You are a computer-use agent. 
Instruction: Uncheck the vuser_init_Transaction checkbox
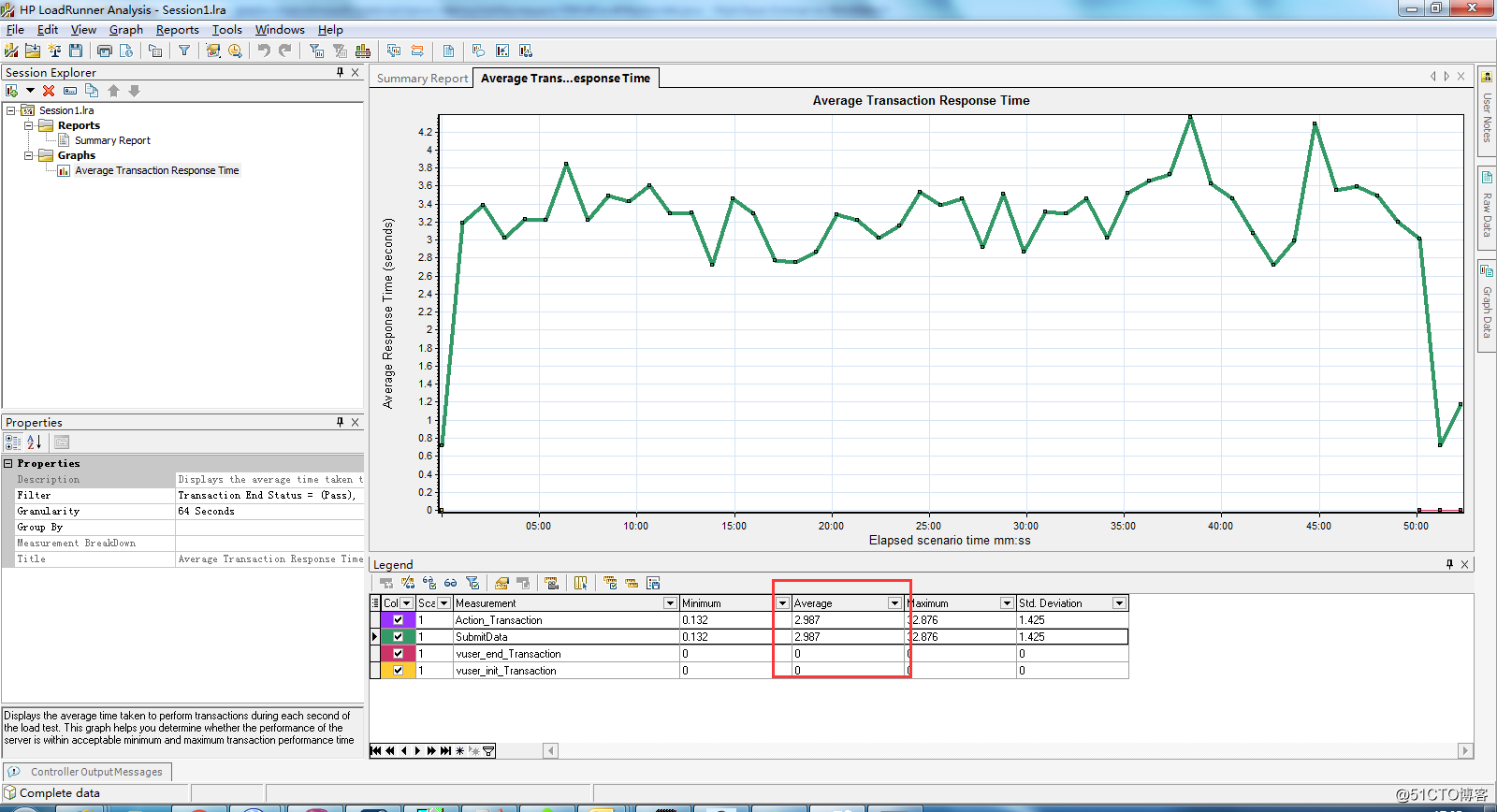(x=398, y=670)
